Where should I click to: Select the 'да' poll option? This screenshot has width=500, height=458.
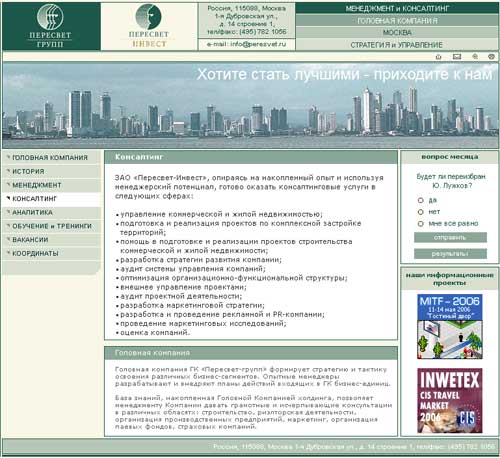point(421,200)
